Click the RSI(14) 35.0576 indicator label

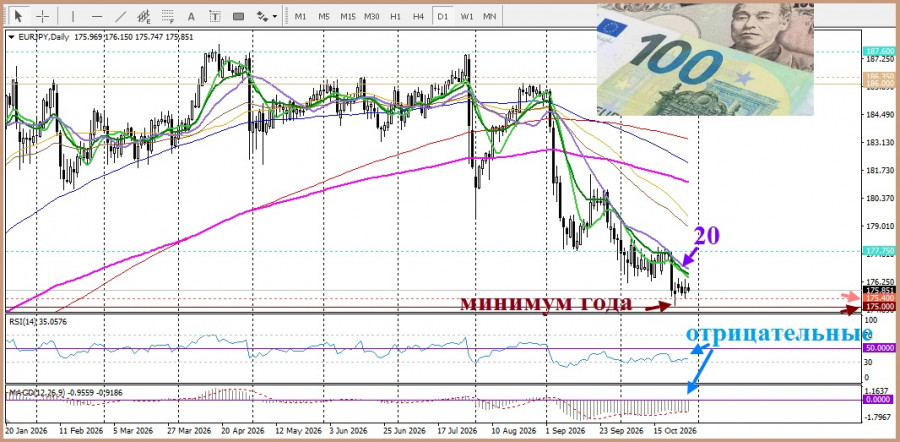point(38,322)
